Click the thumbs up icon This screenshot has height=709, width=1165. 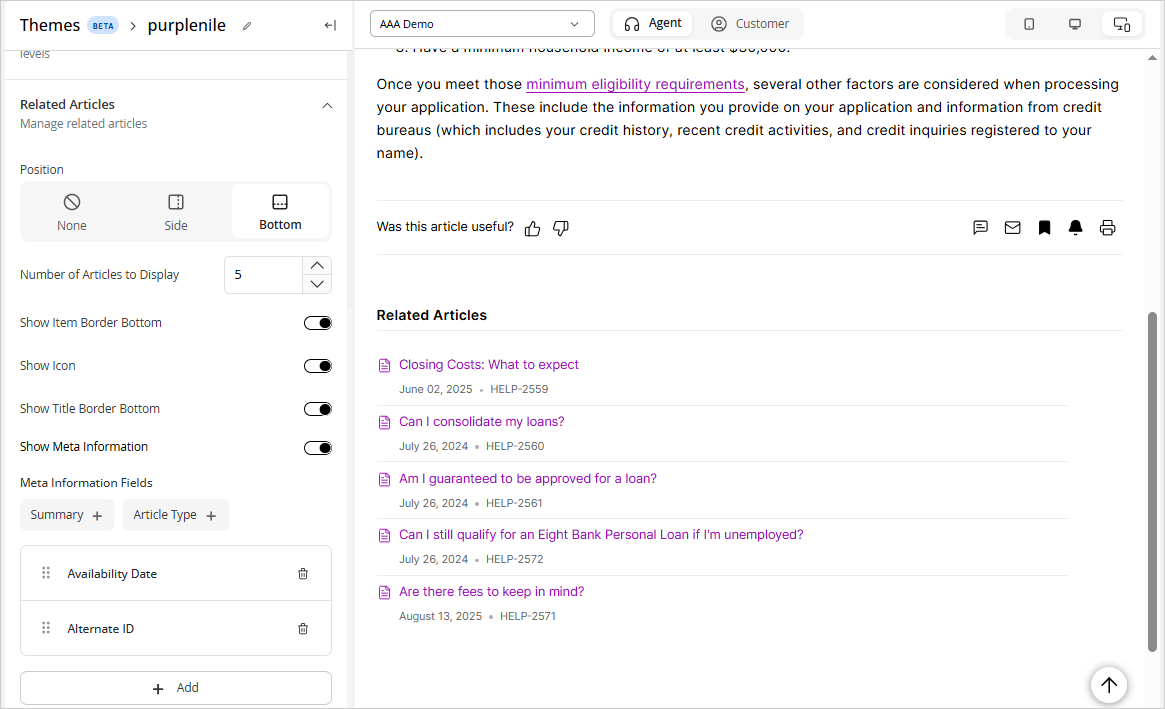532,228
